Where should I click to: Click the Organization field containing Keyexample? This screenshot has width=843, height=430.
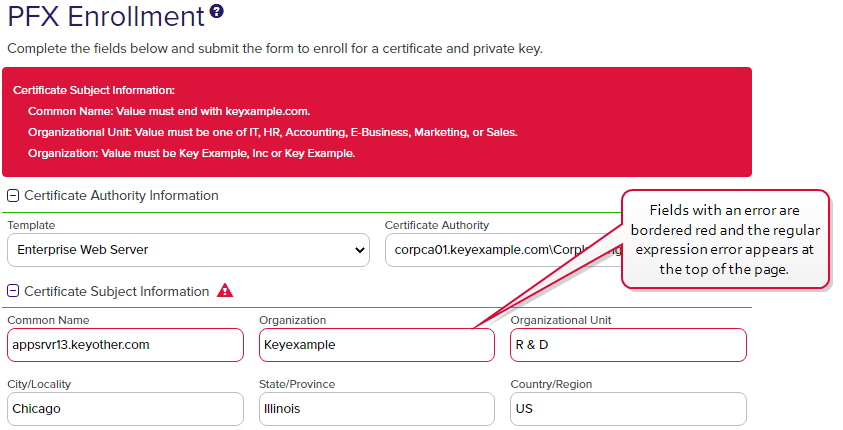tap(377, 345)
